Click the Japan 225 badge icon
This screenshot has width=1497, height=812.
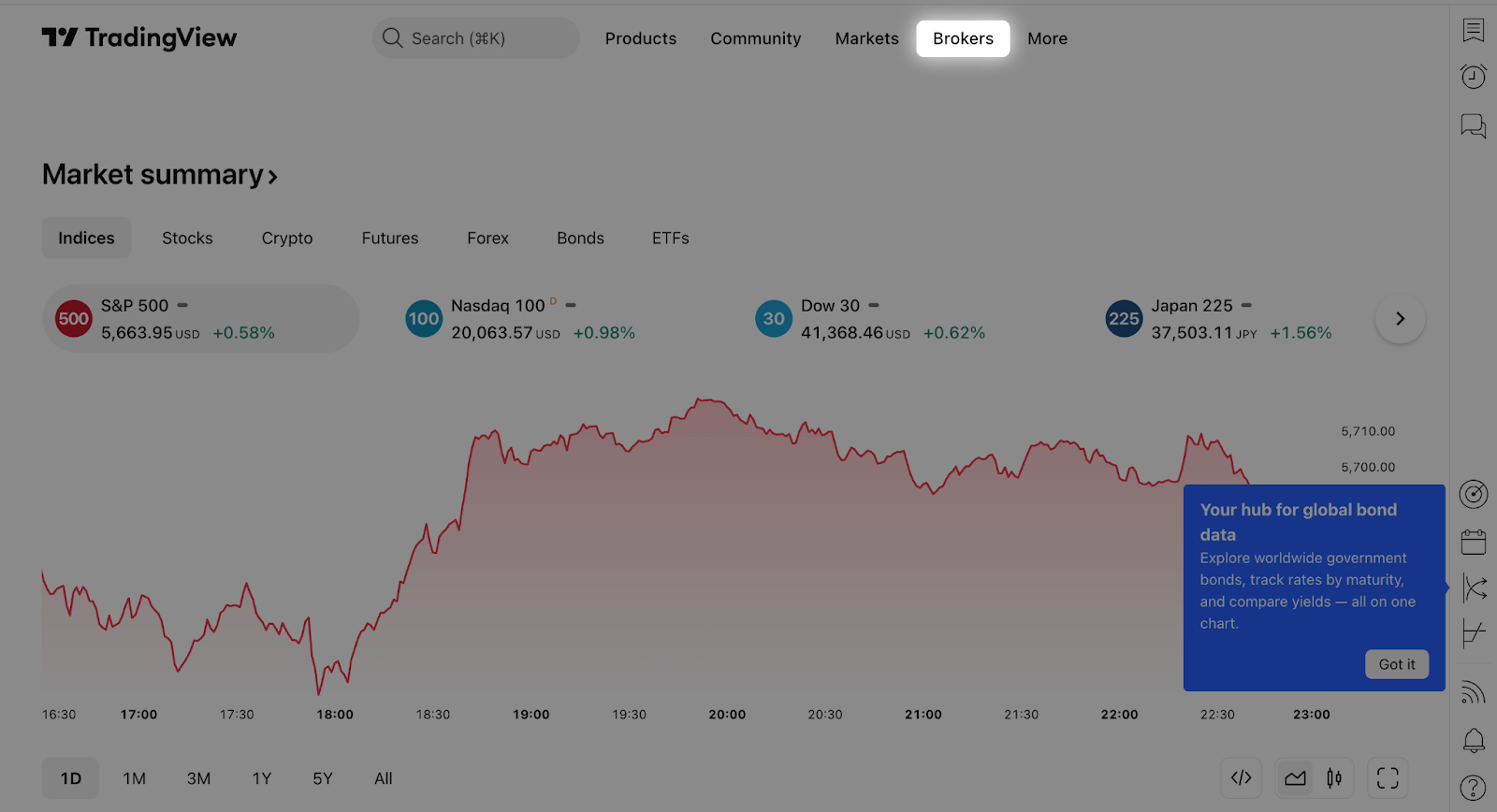(1124, 318)
